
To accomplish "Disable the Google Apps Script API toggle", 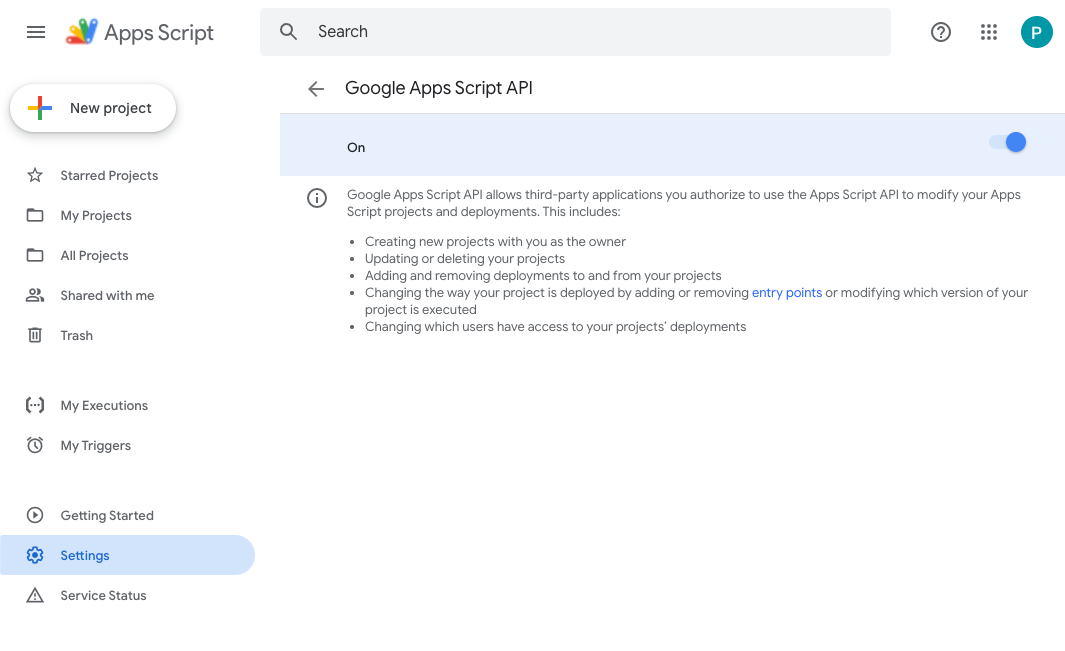I will (x=1007, y=143).
